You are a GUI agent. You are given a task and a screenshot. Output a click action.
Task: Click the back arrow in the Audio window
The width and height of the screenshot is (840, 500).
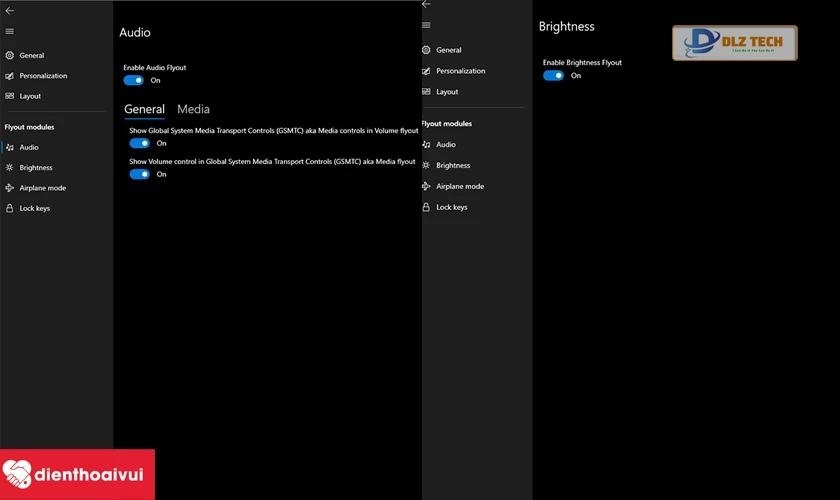point(9,10)
